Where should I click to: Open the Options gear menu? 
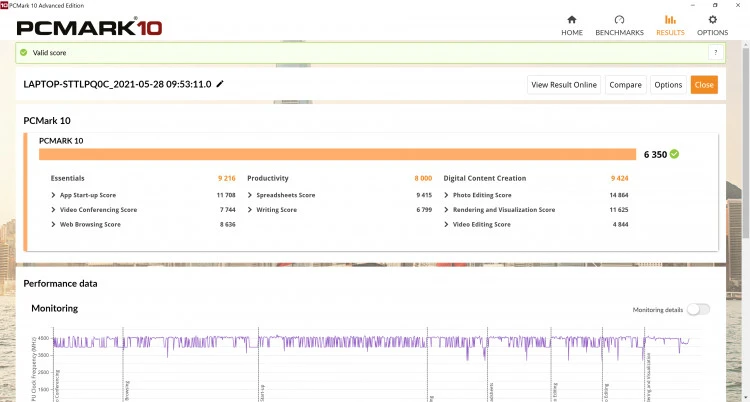712,25
